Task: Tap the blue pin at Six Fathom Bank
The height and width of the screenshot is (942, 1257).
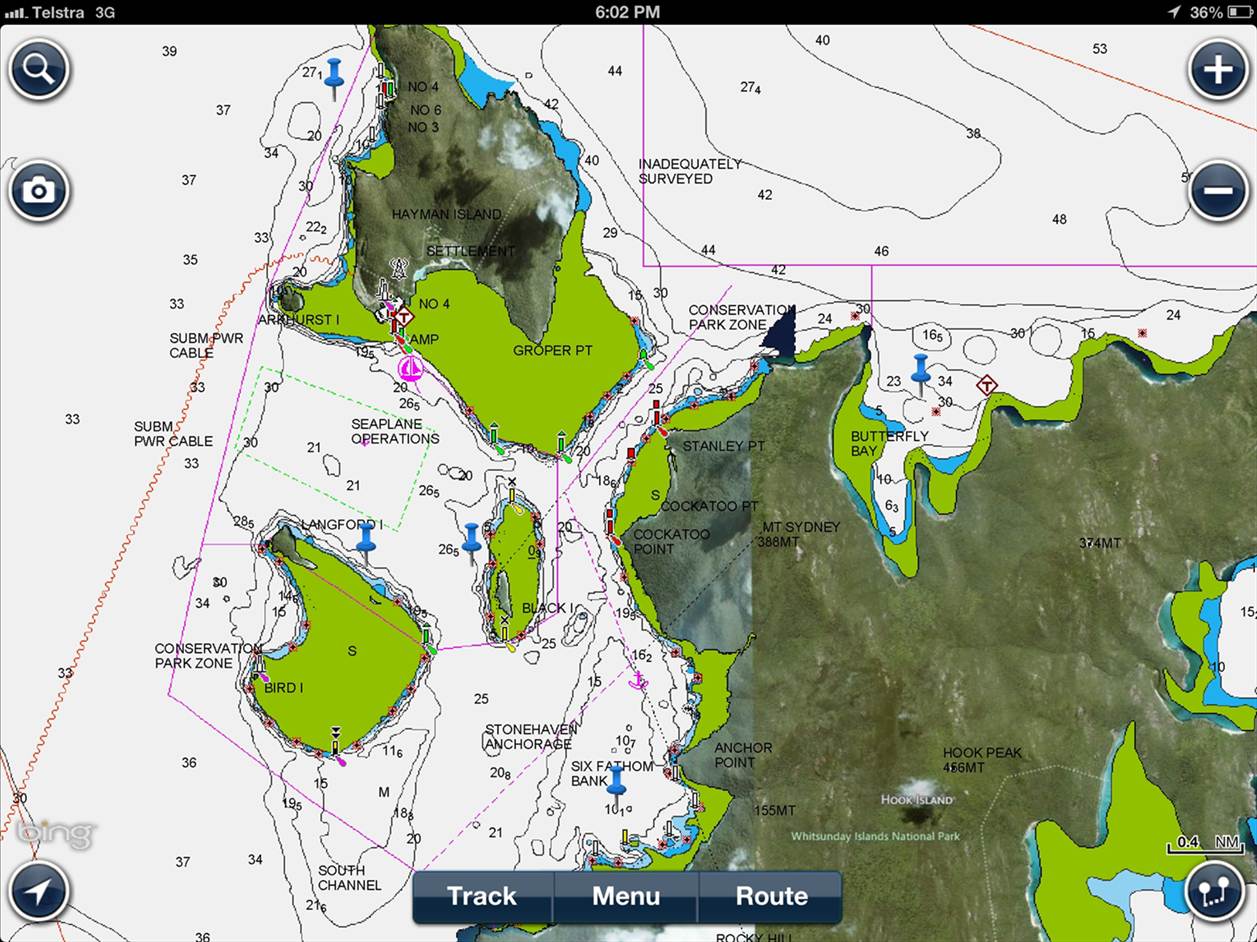Action: point(615,782)
